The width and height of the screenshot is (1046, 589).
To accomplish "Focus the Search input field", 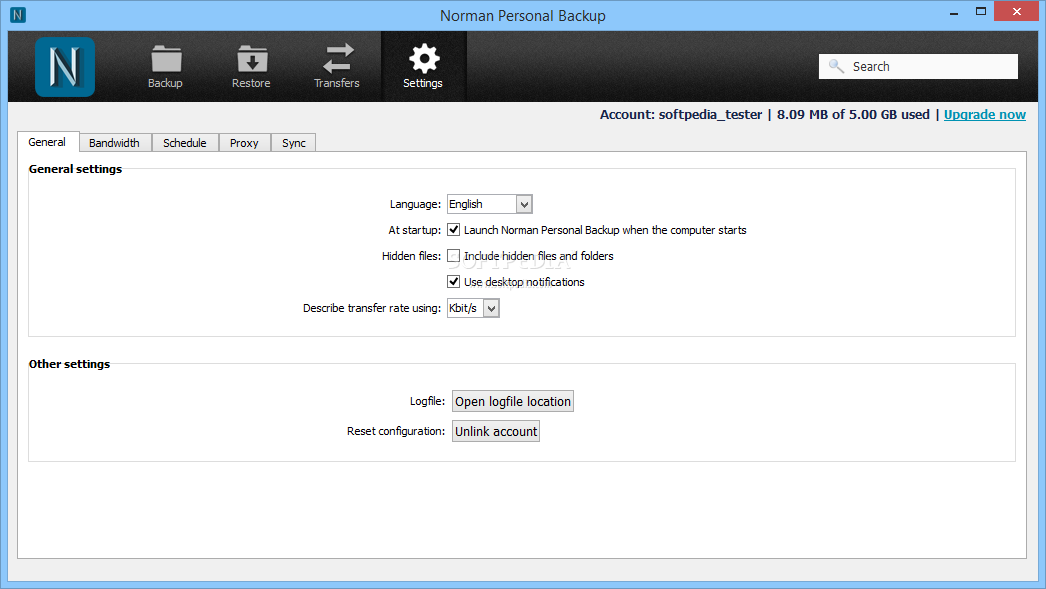I will pyautogui.click(x=918, y=66).
